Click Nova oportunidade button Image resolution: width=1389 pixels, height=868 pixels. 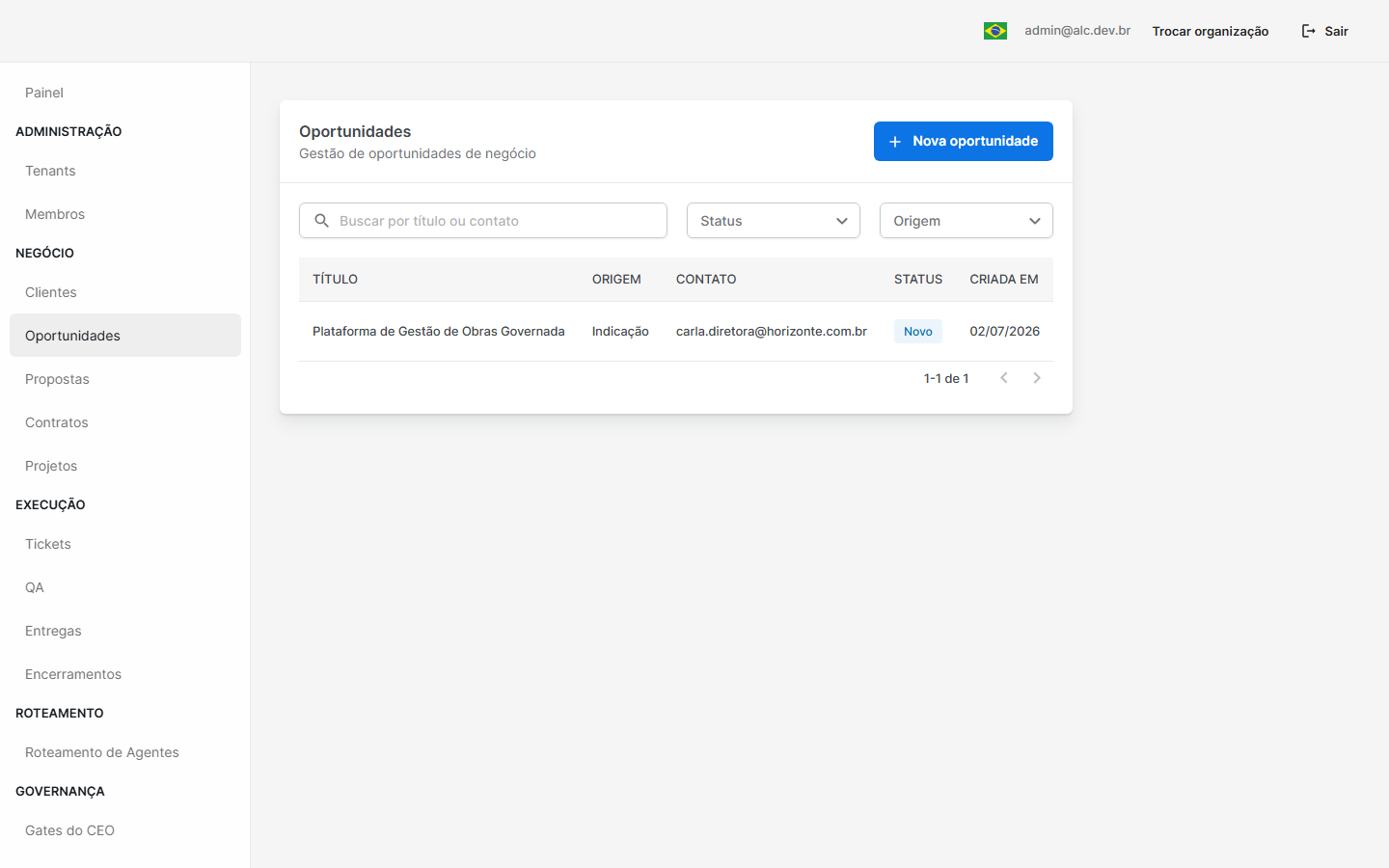(964, 141)
